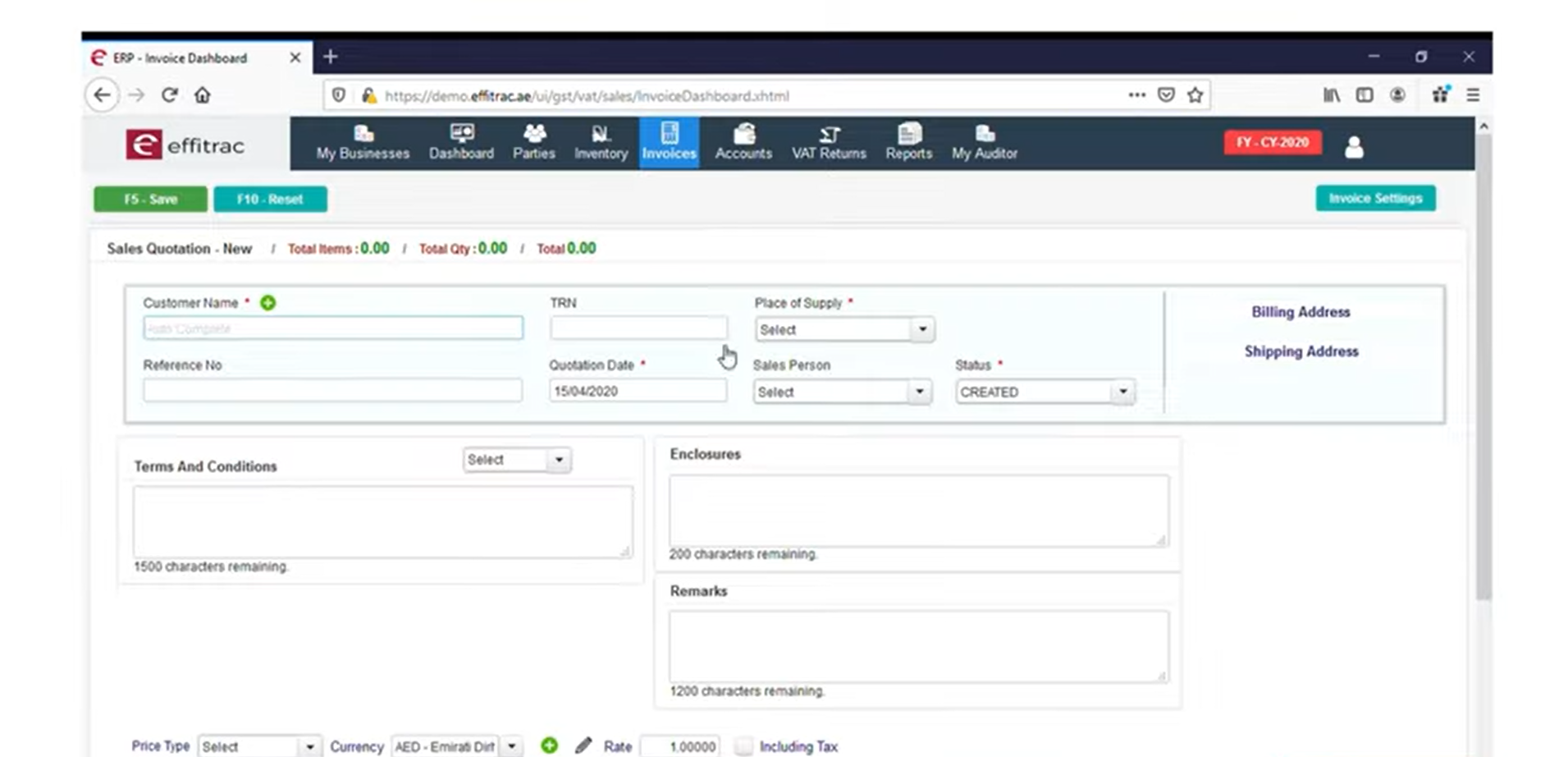The image size is (1568, 757).
Task: Go to the Accounts module
Action: pos(742,142)
